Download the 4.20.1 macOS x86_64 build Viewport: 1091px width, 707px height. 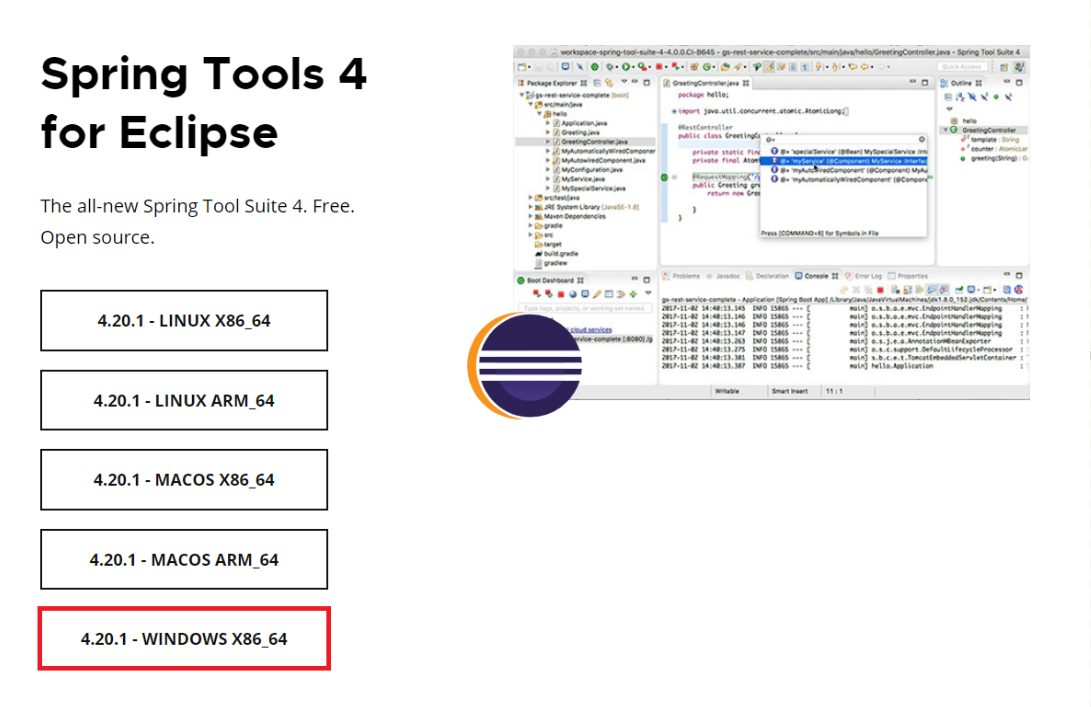(184, 479)
